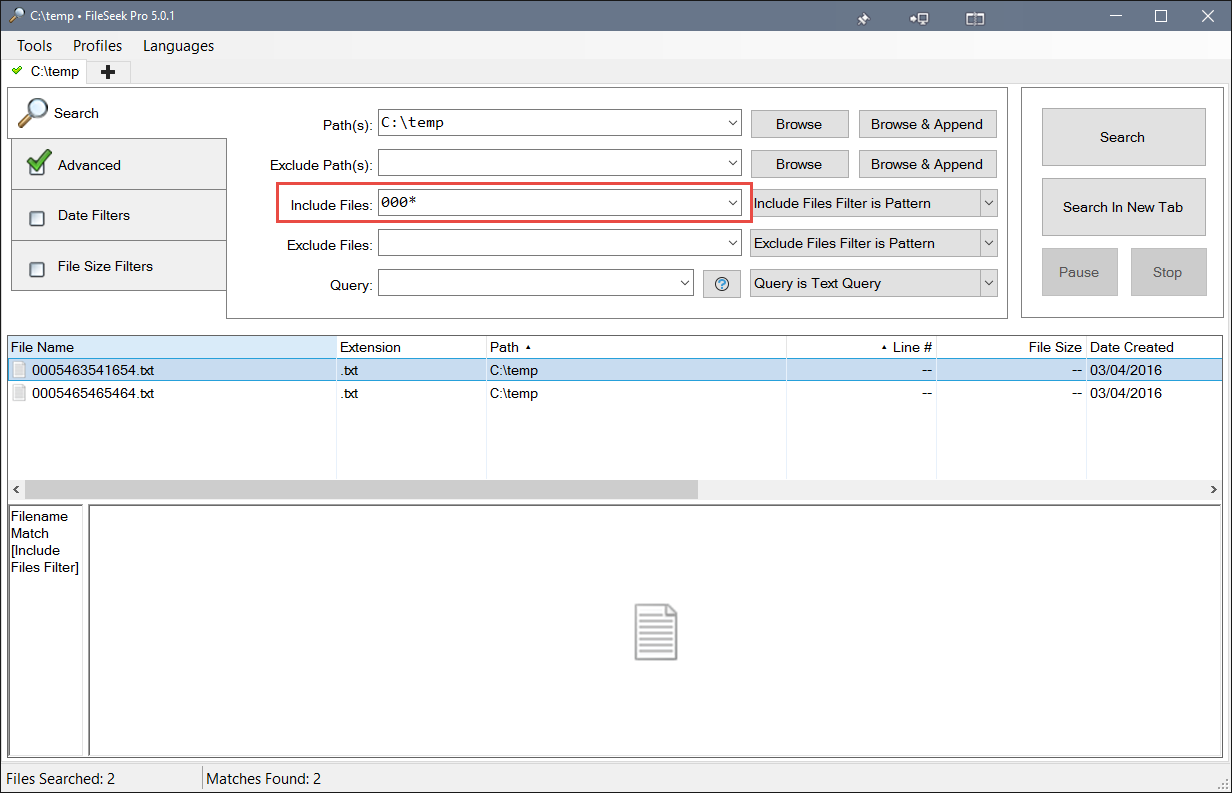Enable the File Size Filters checkbox
Screen dimensions: 1232x793
click(37, 269)
